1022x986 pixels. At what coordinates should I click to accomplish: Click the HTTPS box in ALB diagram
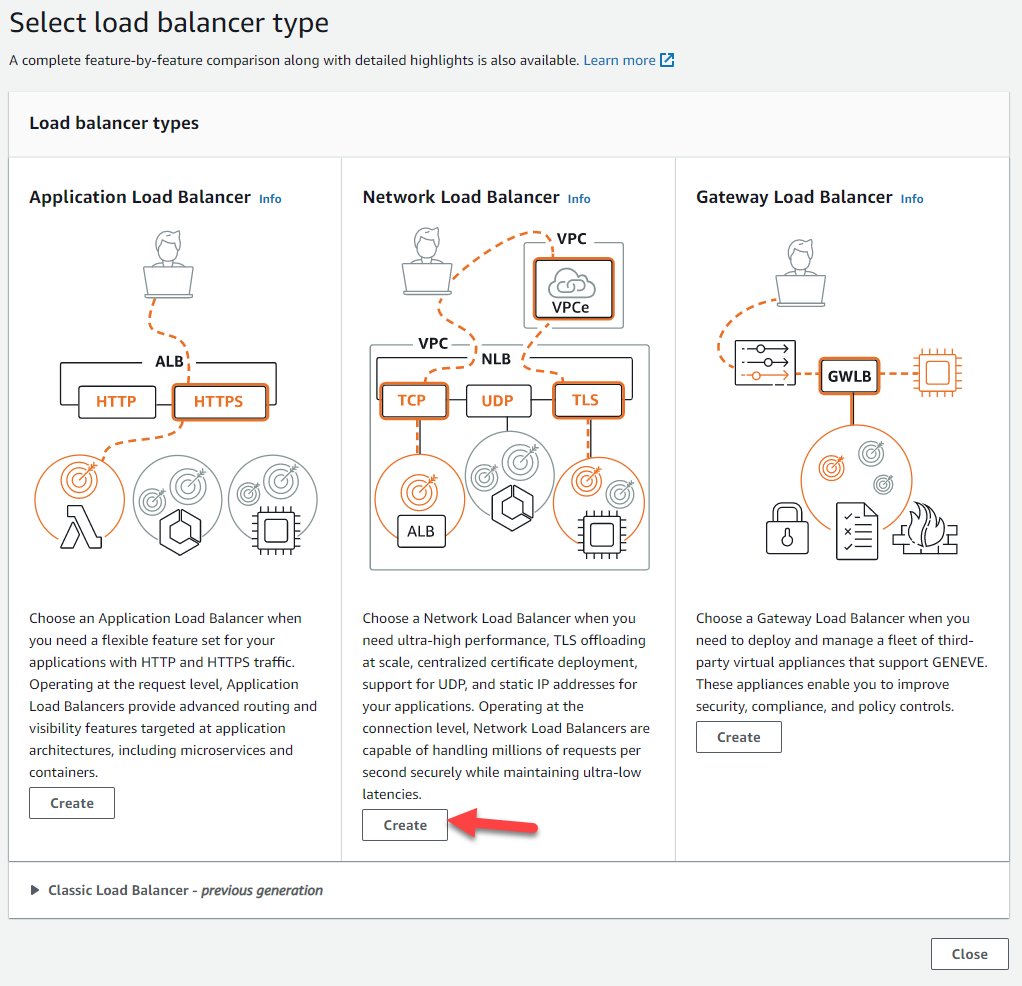[219, 402]
